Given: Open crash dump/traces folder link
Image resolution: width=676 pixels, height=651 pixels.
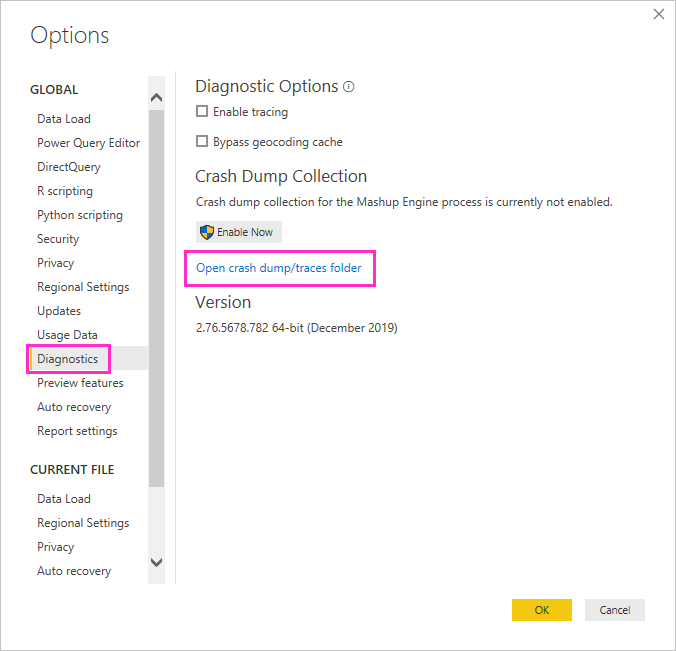Looking at the screenshot, I should (279, 268).
